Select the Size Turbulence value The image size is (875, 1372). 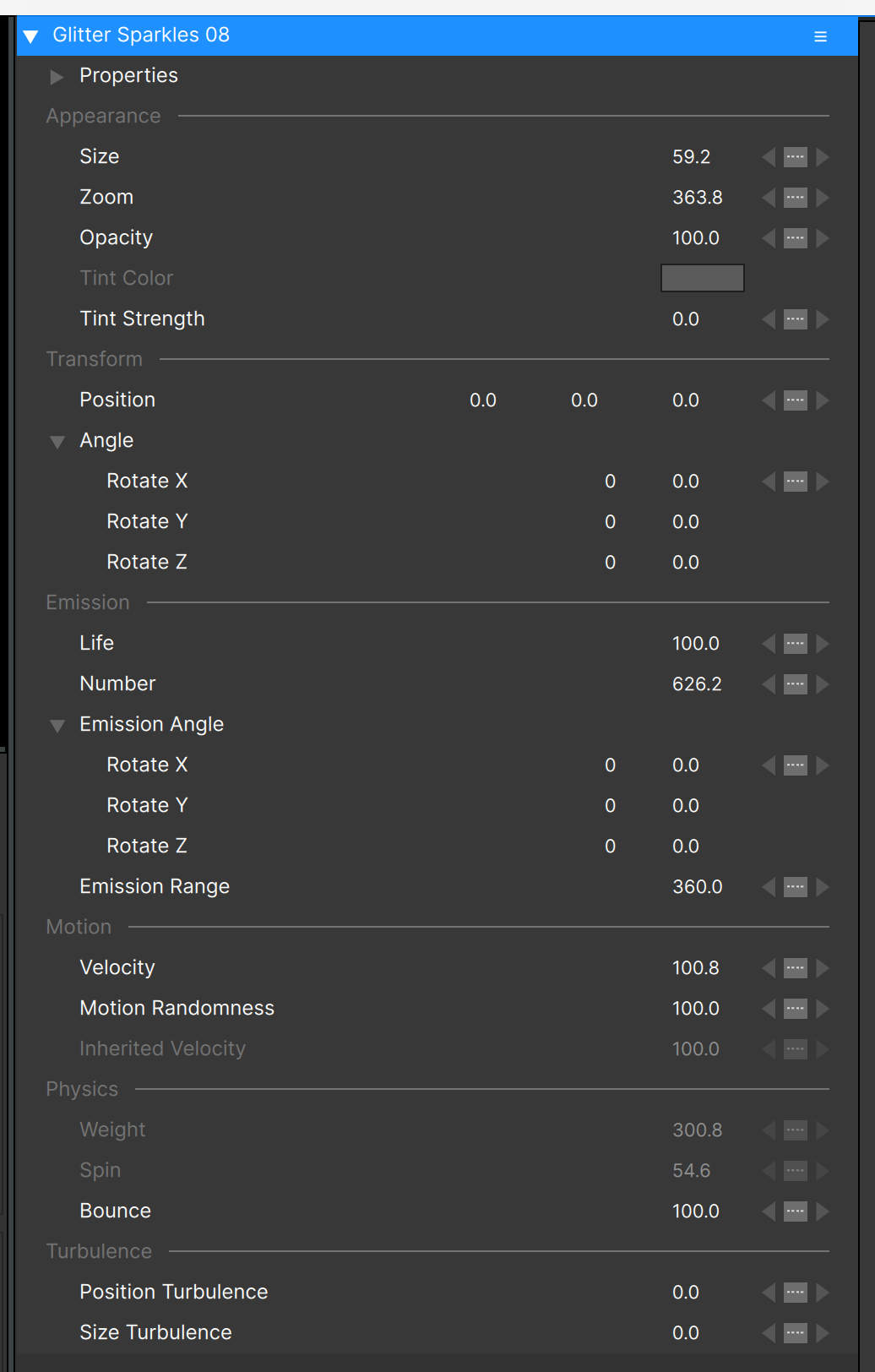pyautogui.click(x=686, y=1332)
